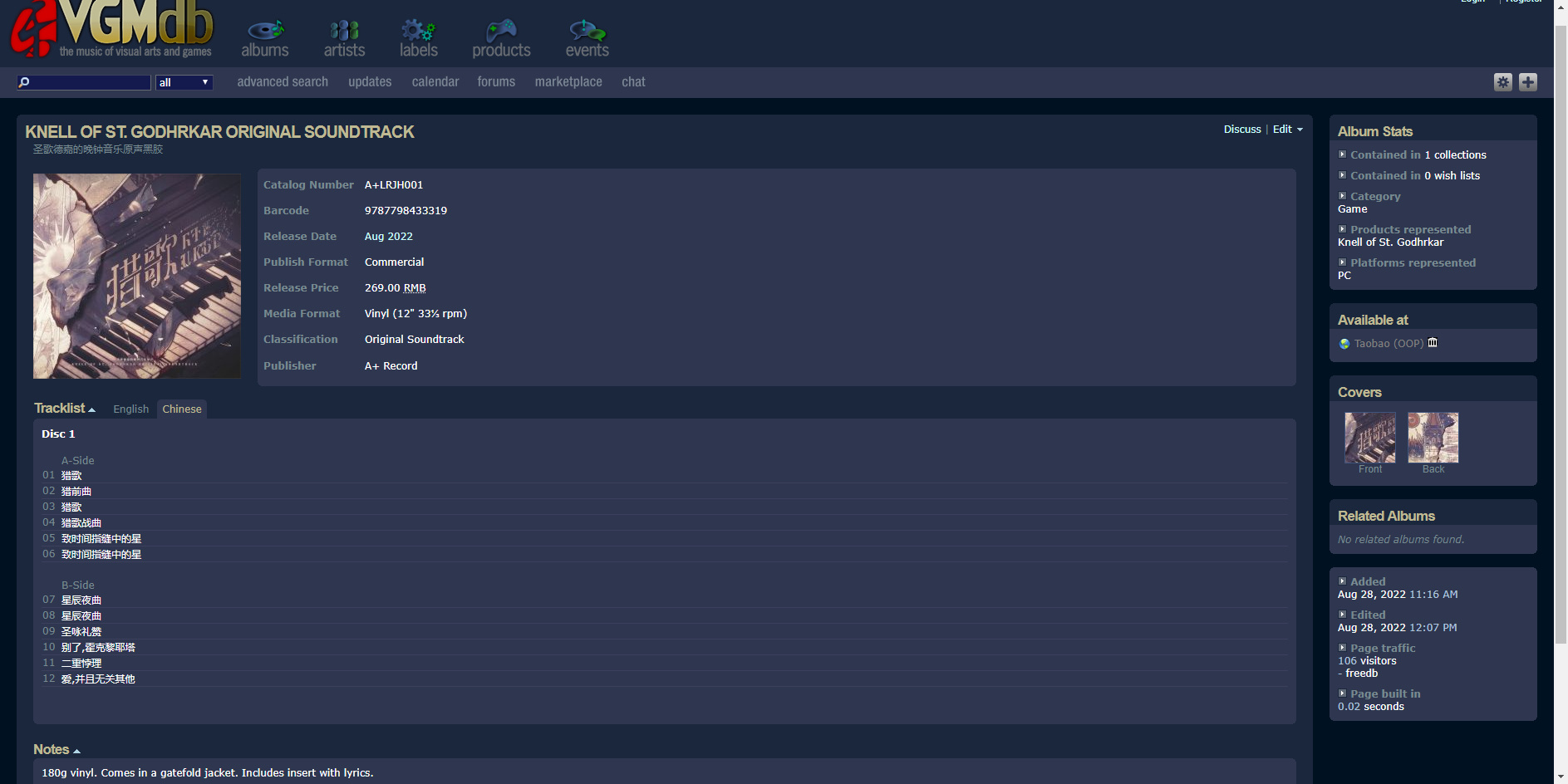
Task: Click the Vinyl media format value
Action: point(415,314)
